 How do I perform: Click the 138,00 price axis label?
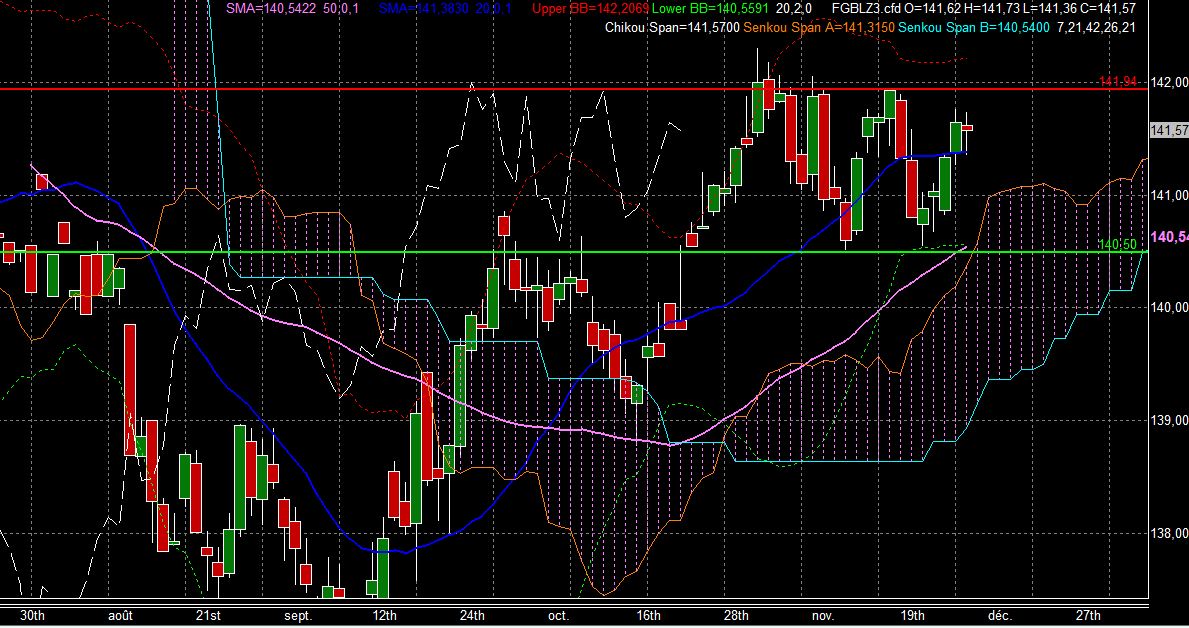click(1170, 533)
